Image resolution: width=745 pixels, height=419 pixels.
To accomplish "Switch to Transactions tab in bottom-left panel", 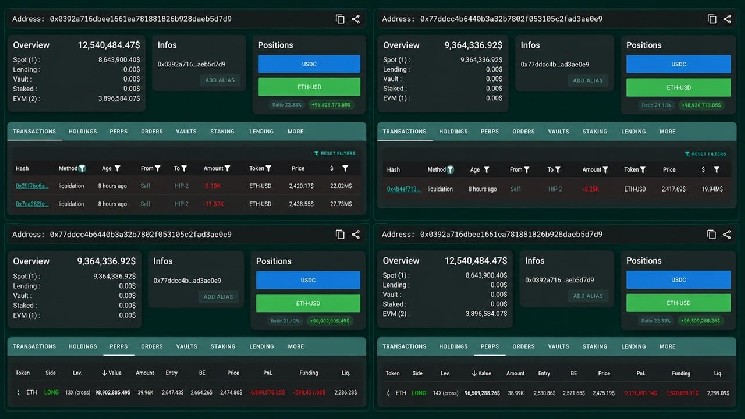I will pyautogui.click(x=34, y=346).
